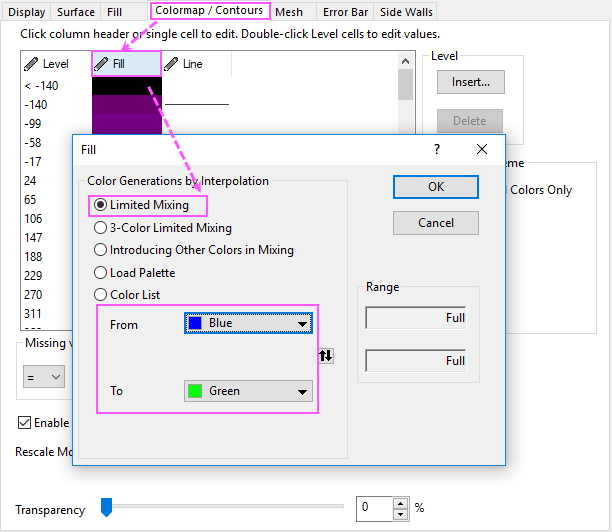Viewport: 612px width, 532px height.
Task: Open the Side Walls tab
Action: pyautogui.click(x=406, y=12)
